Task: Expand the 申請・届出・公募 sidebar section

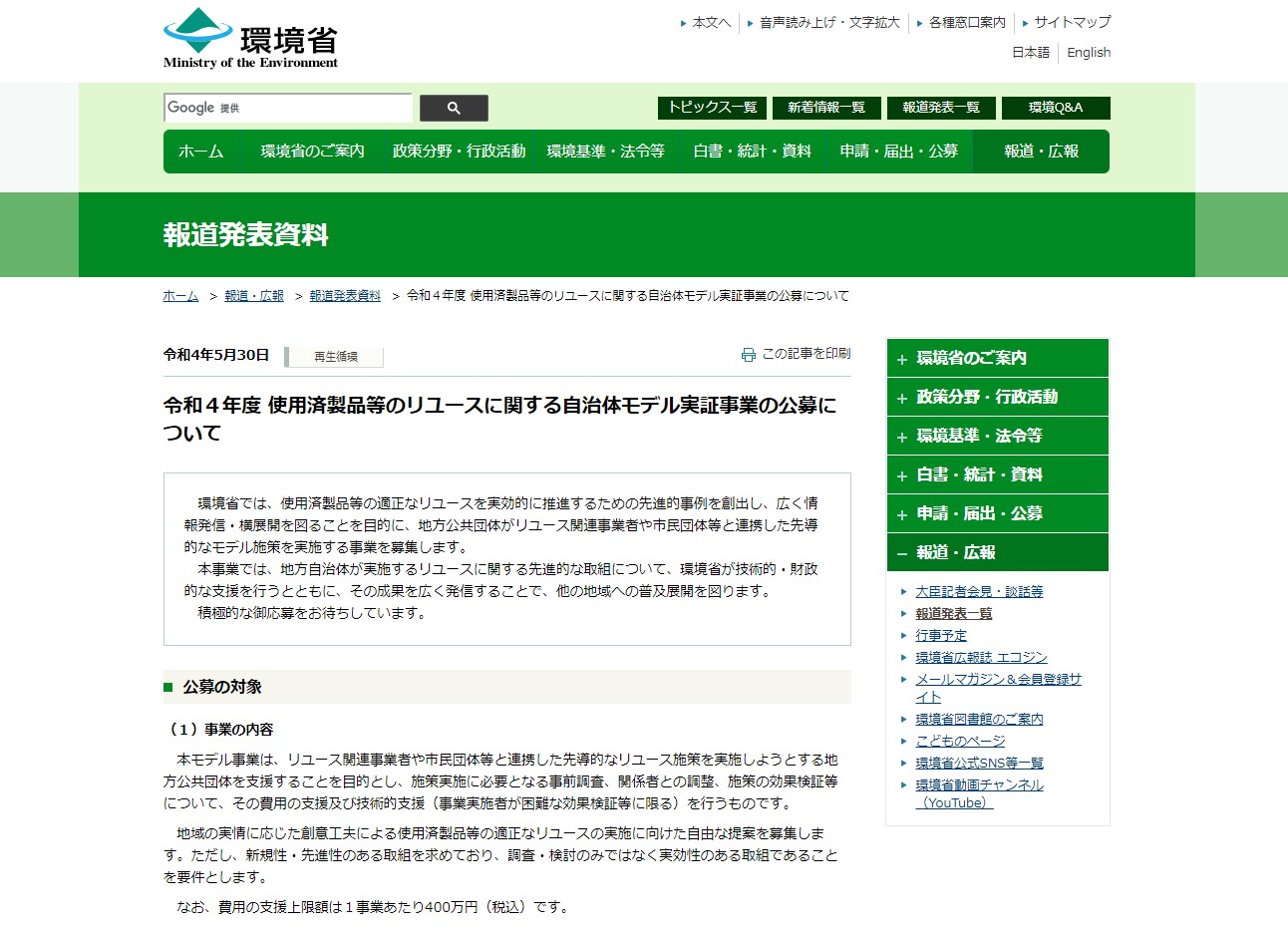Action: 901,514
